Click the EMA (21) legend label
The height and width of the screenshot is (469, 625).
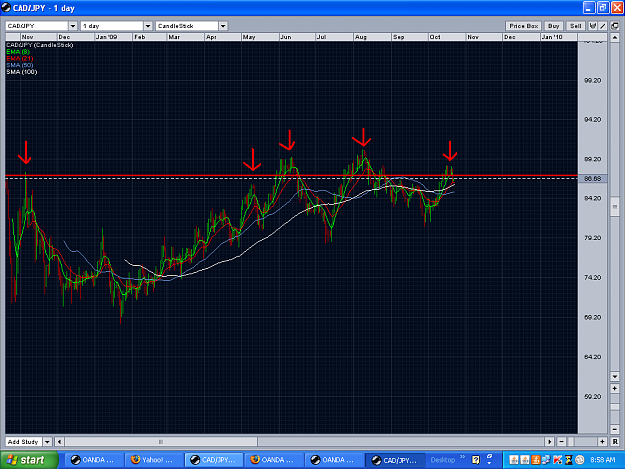click(x=20, y=59)
